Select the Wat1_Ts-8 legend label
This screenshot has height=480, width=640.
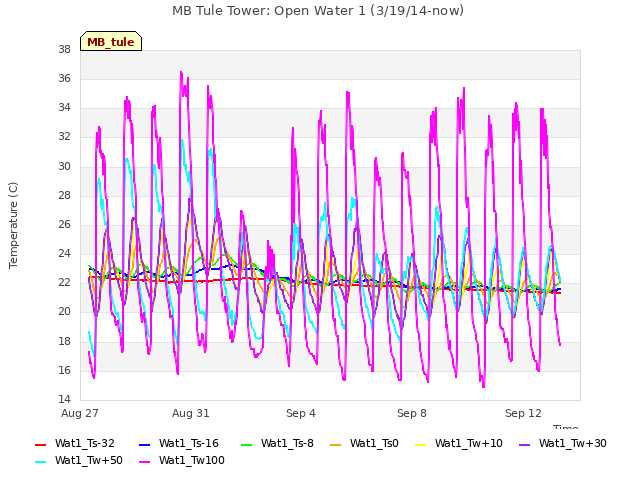(287, 443)
